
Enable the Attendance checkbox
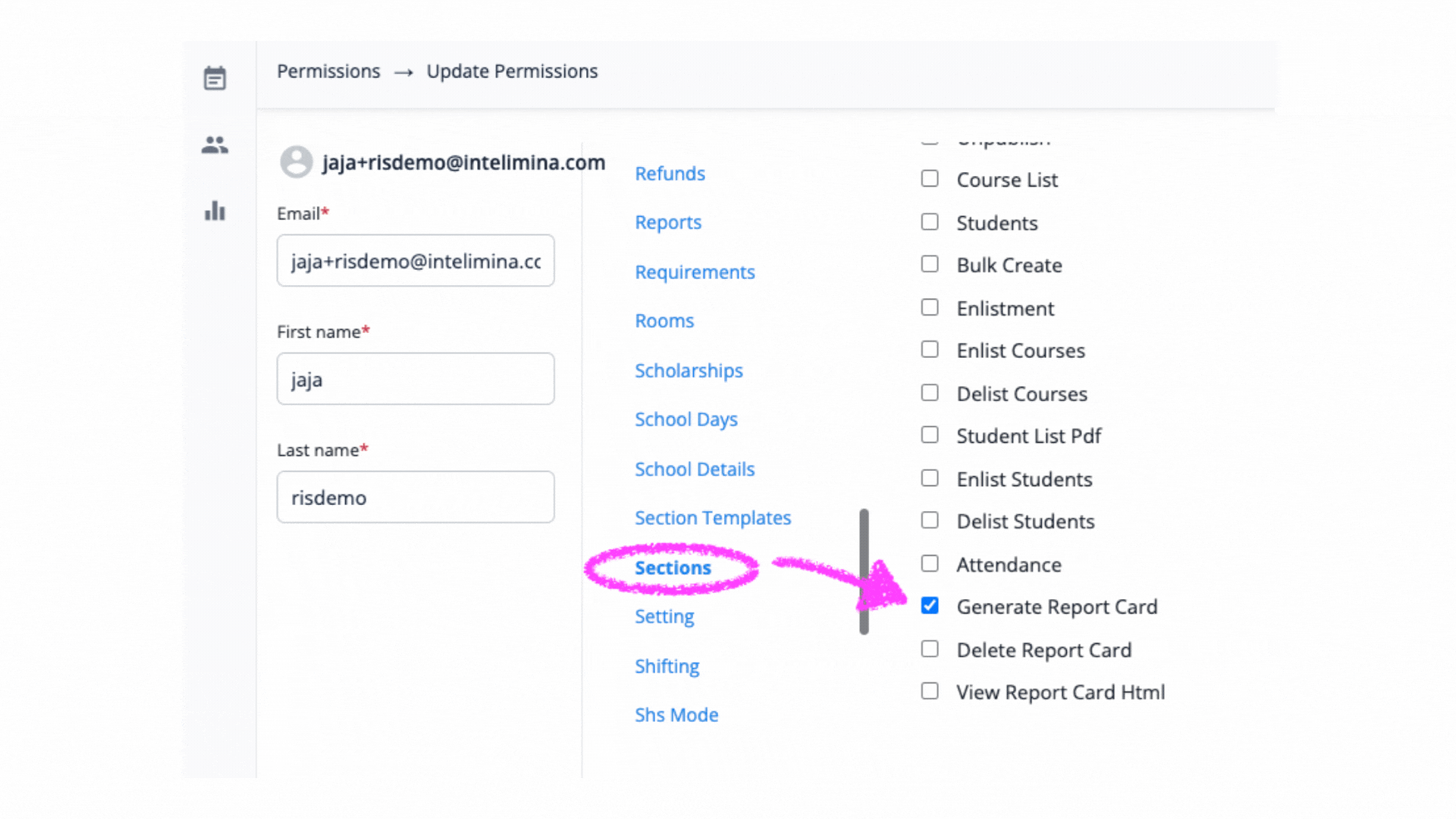930,563
